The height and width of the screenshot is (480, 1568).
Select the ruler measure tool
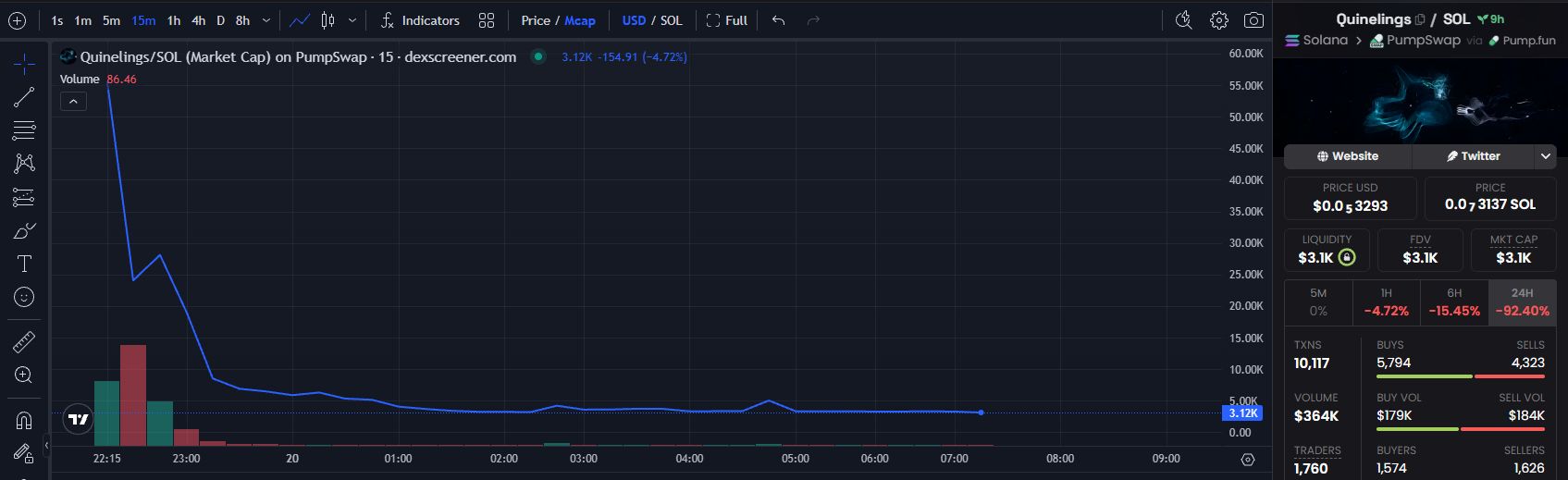24,342
